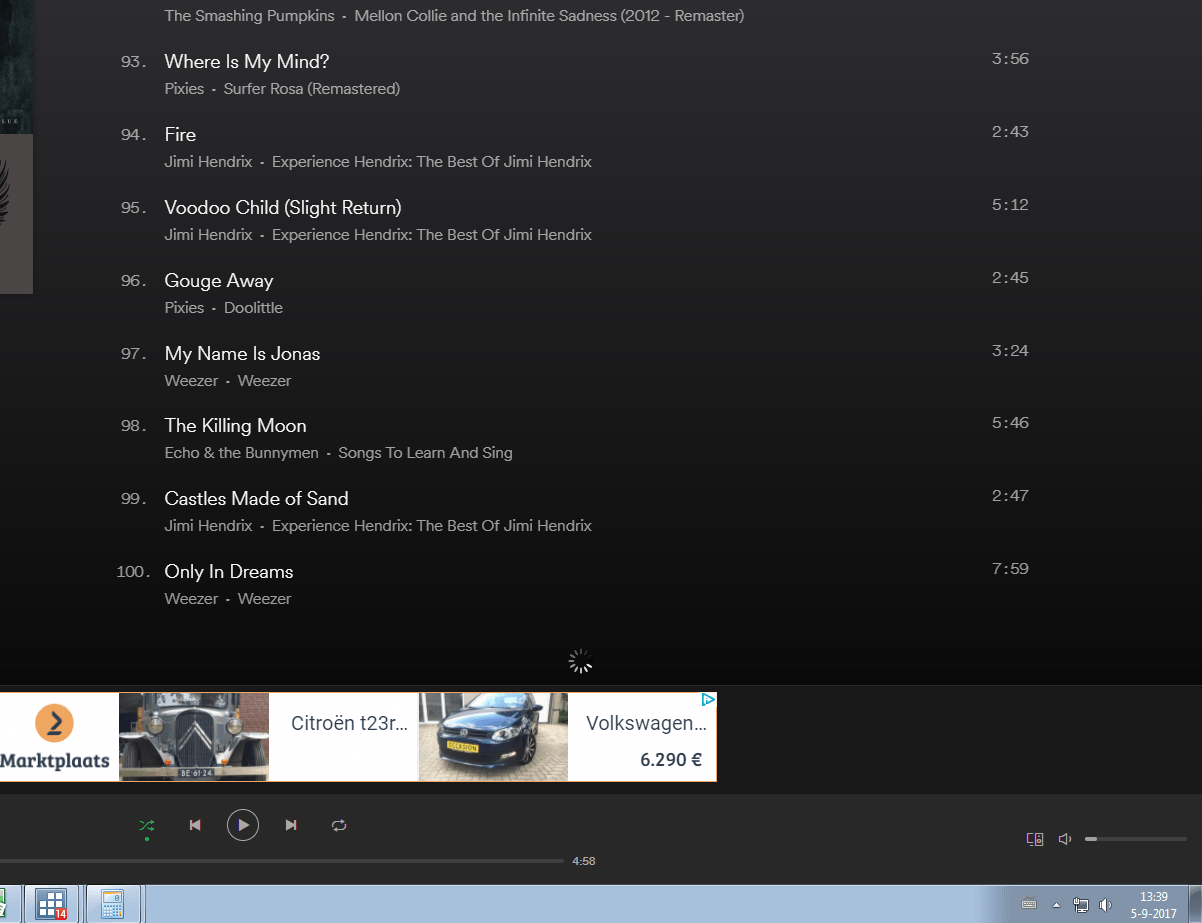Open the Jimi Hendrix artist link under Voodoo Child
Screen dimensions: 1202x923
209,235
